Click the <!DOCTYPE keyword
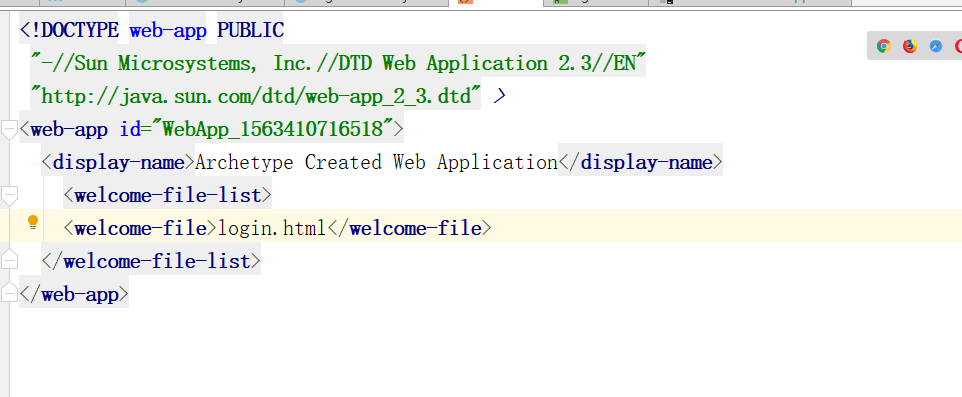 (69, 29)
